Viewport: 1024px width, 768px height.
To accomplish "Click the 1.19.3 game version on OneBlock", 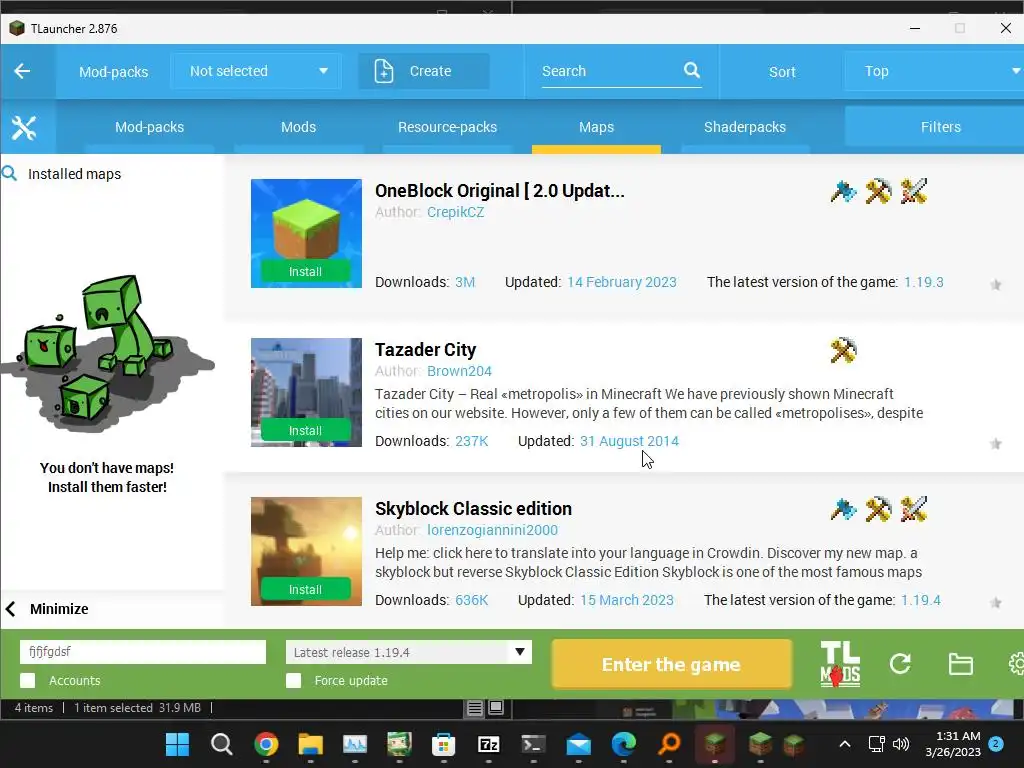I will coord(923,282).
